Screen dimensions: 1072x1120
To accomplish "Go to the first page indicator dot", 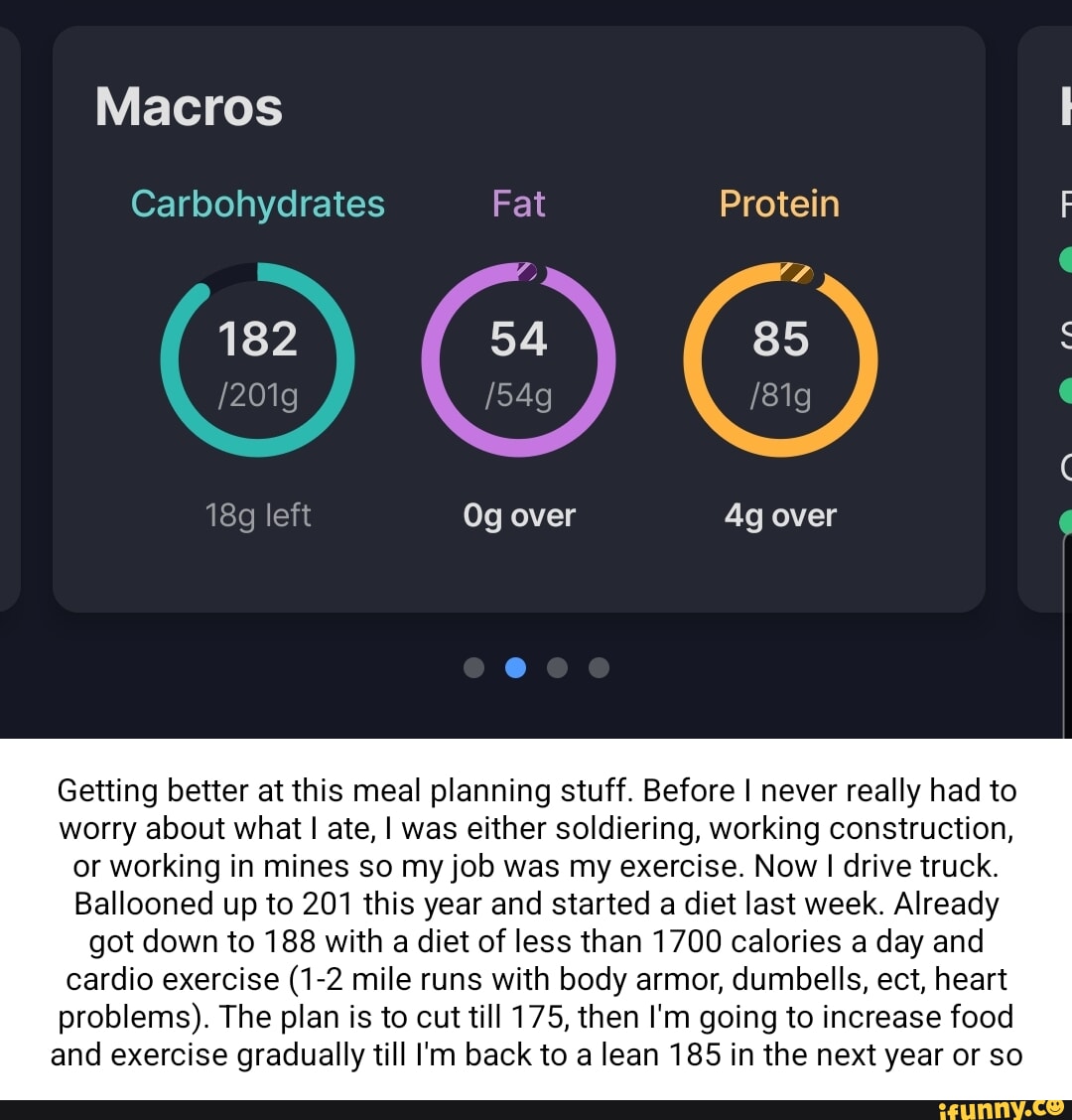I will coord(474,667).
